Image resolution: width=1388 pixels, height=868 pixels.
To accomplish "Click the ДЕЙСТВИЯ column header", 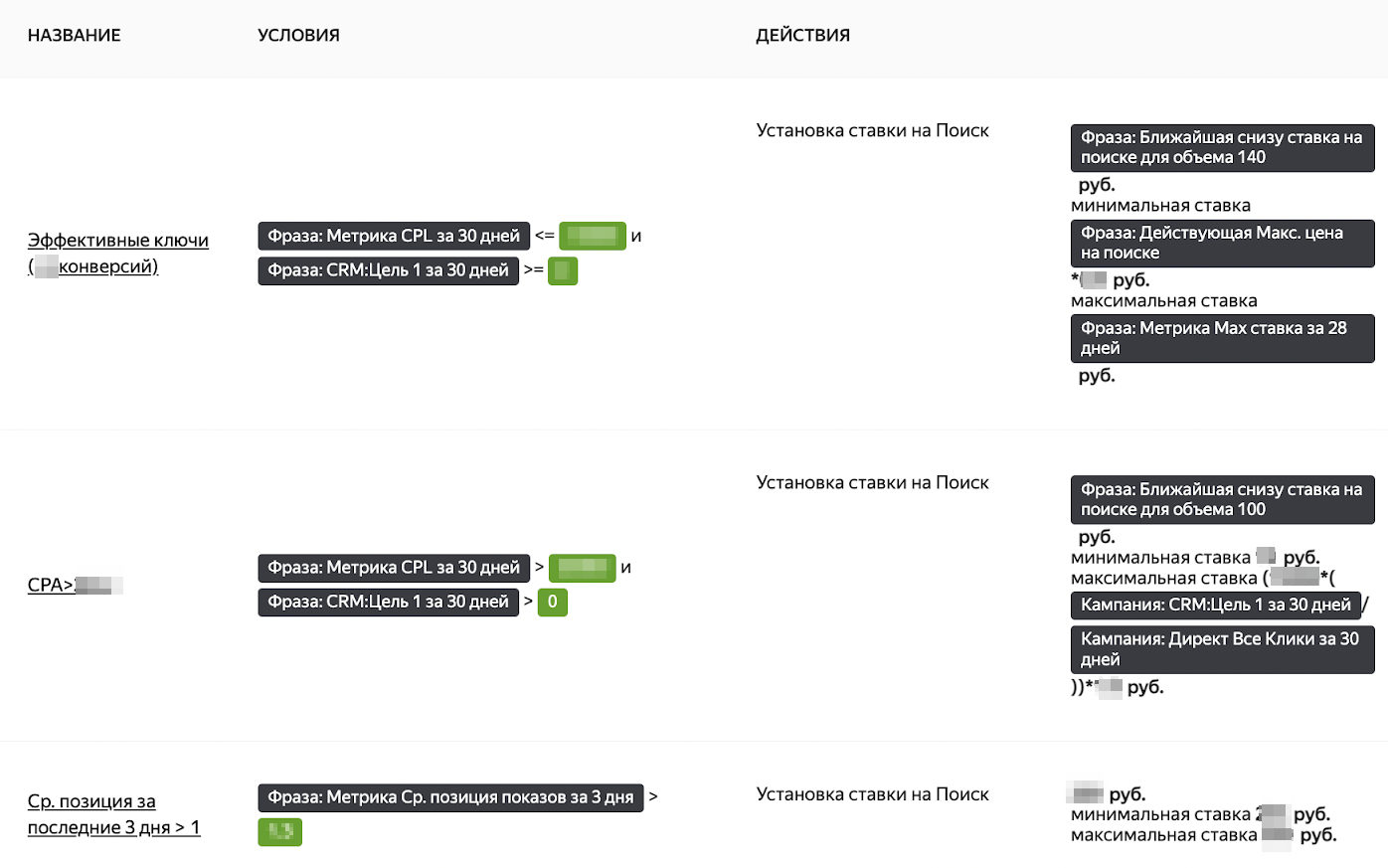I will 803,35.
